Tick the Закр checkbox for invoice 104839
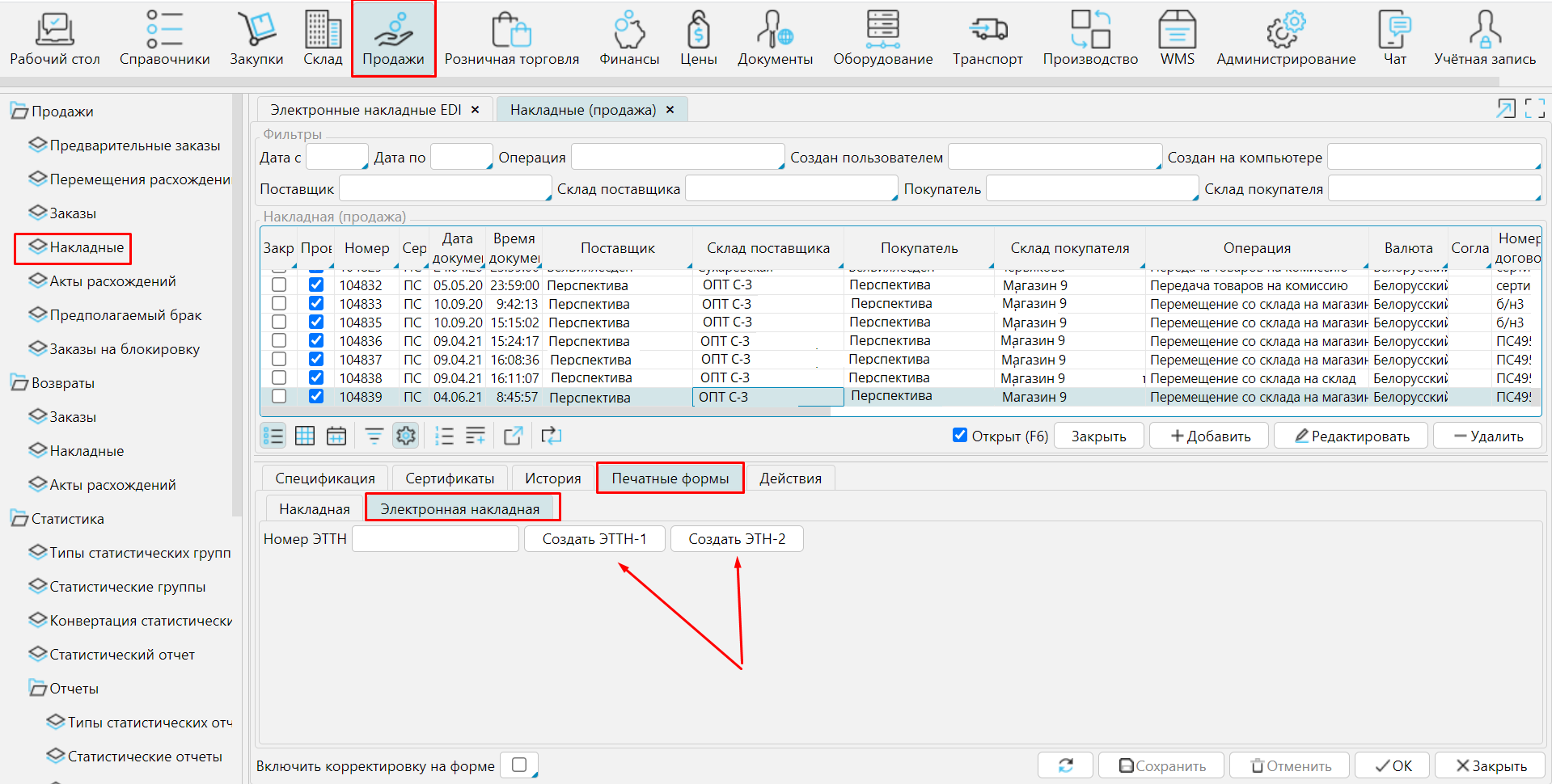 (279, 397)
